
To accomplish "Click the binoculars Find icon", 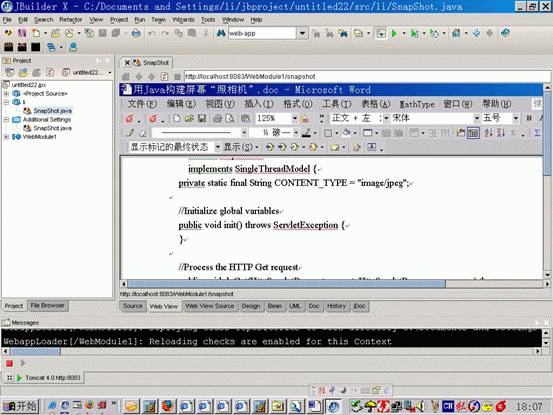I will point(221,33).
